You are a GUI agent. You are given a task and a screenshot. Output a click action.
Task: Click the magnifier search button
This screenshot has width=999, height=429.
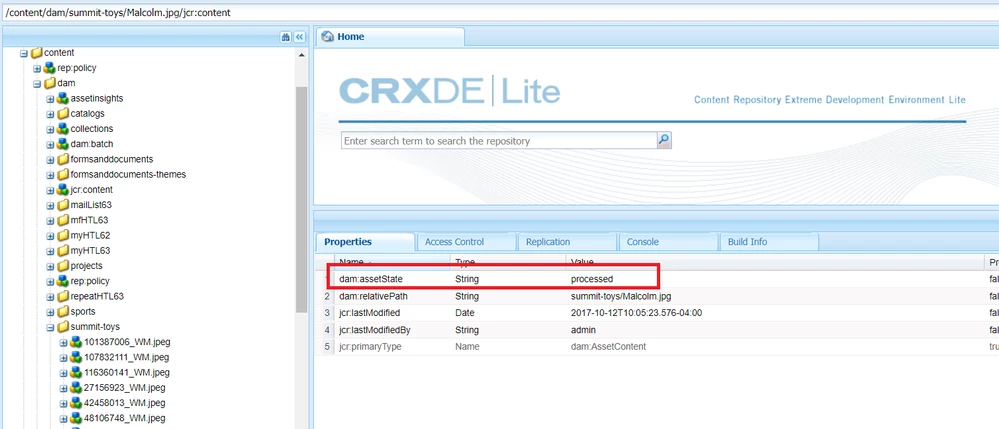(x=664, y=140)
